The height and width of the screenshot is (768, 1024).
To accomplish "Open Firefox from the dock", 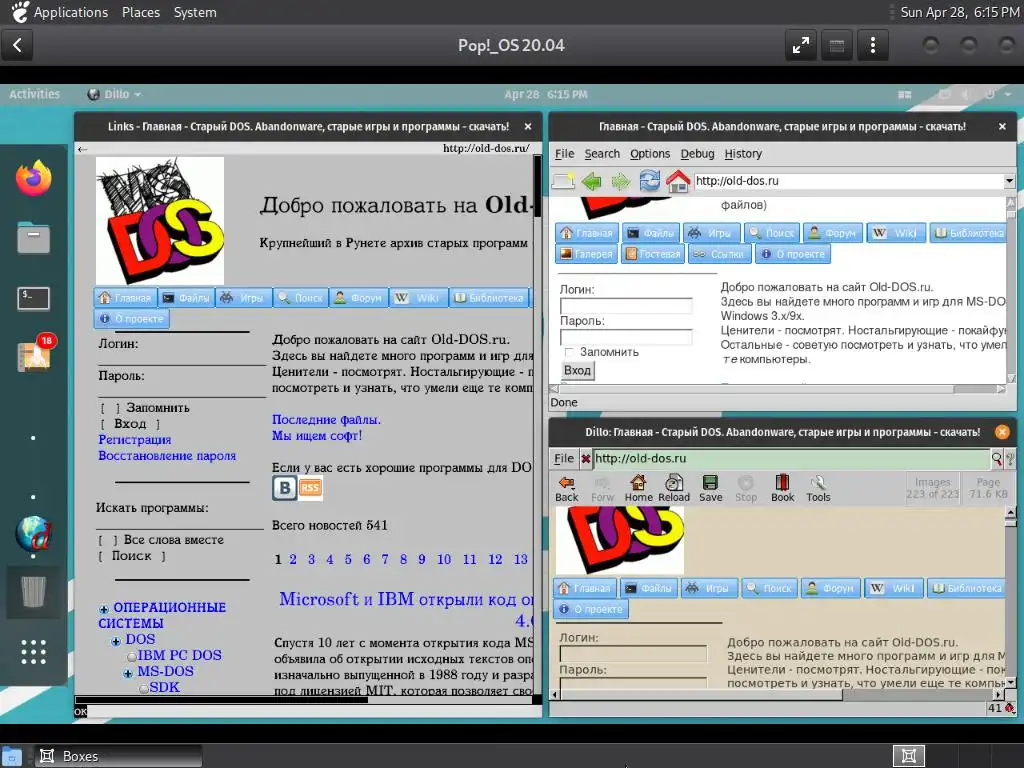I will tap(34, 178).
